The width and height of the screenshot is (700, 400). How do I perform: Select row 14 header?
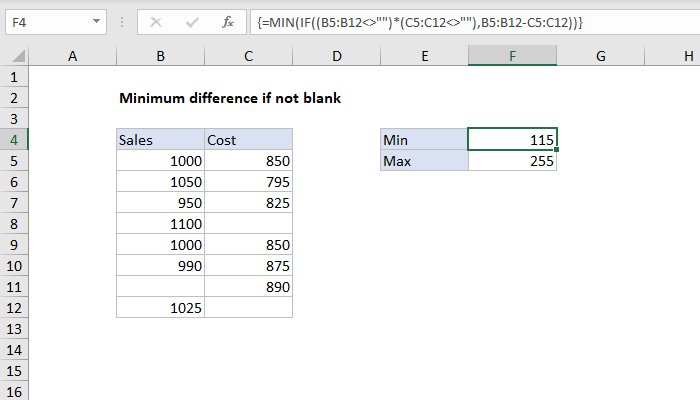tap(14, 350)
